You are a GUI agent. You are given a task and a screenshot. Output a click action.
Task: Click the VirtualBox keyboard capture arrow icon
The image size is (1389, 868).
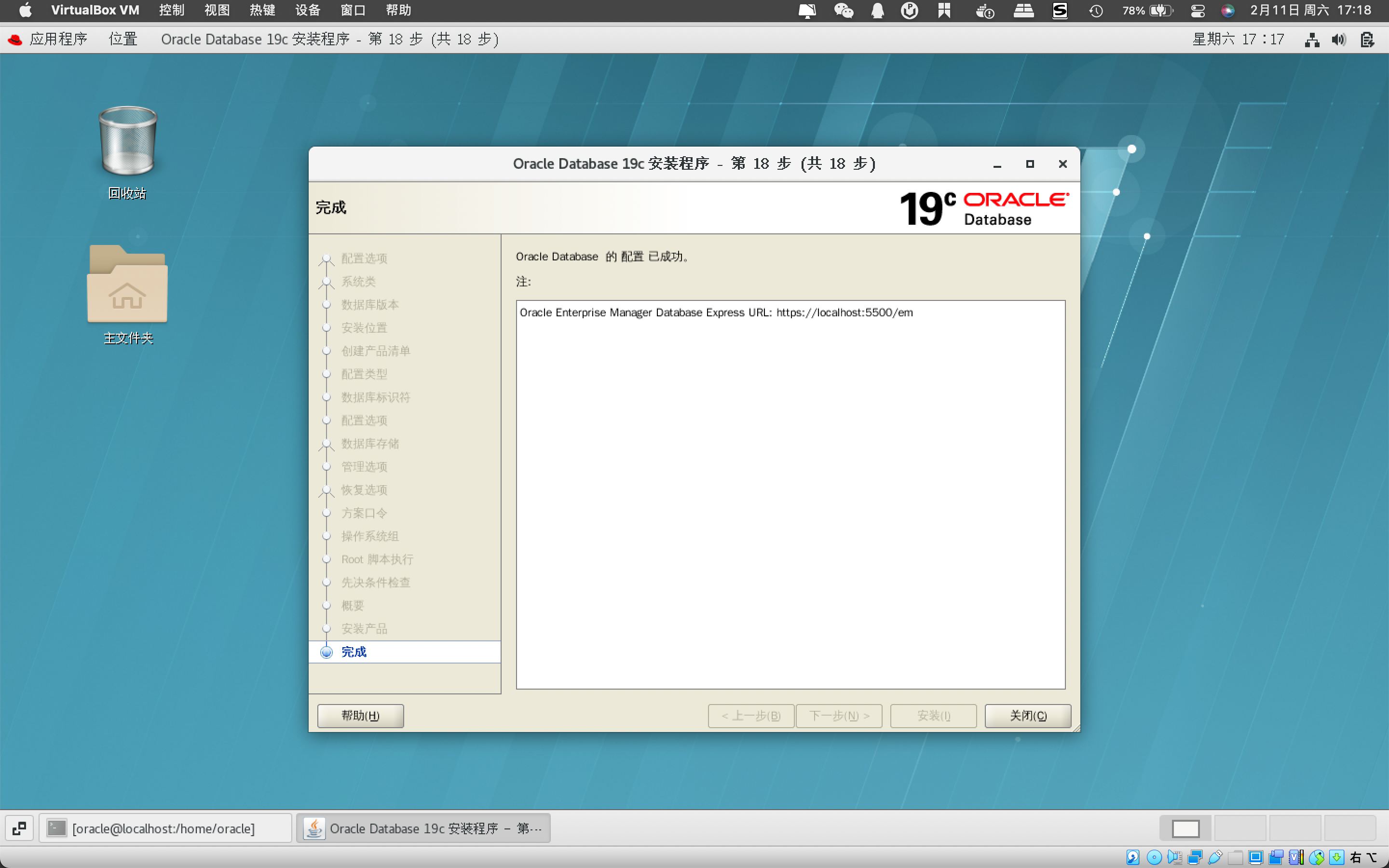(1337, 857)
